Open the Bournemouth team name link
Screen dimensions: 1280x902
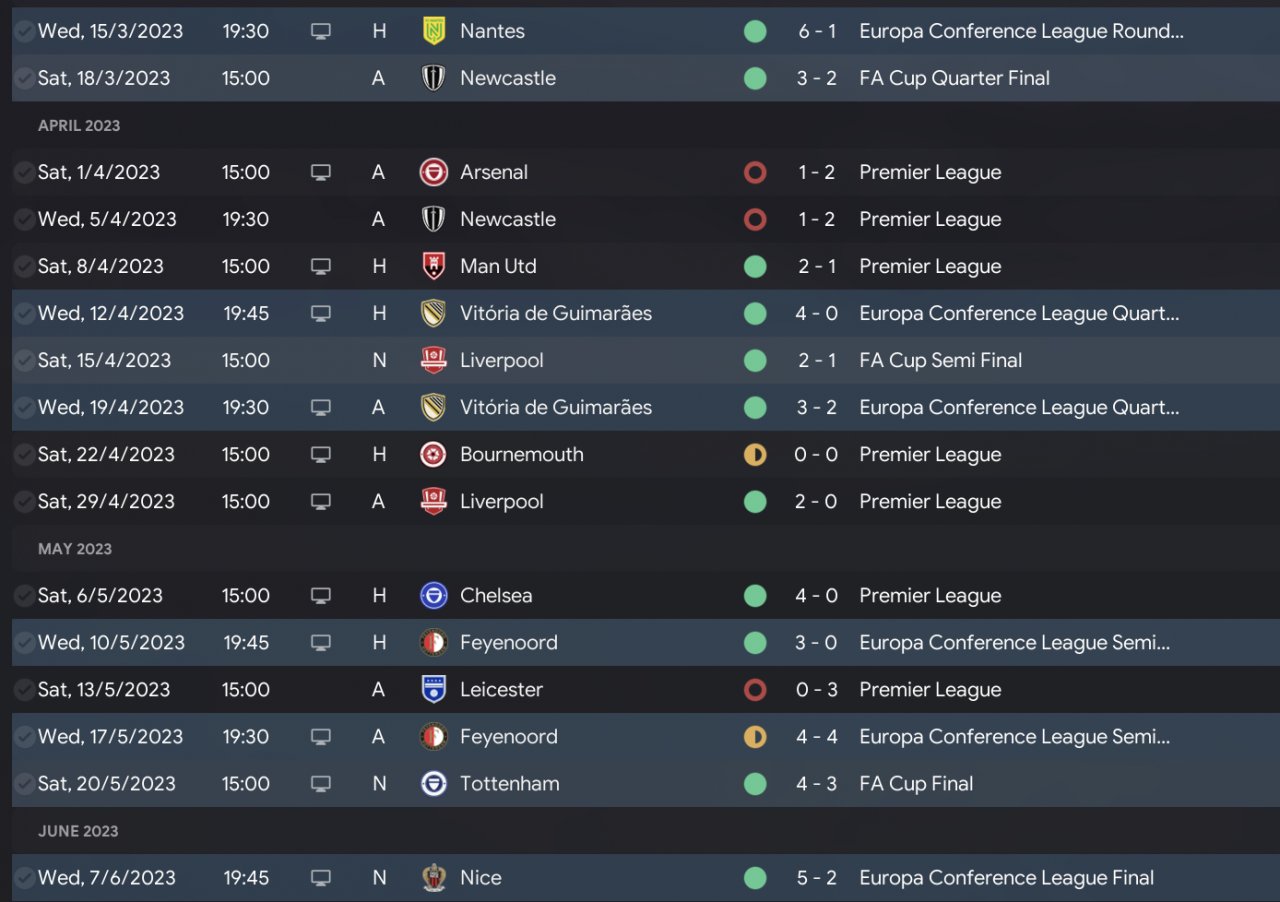pos(521,455)
